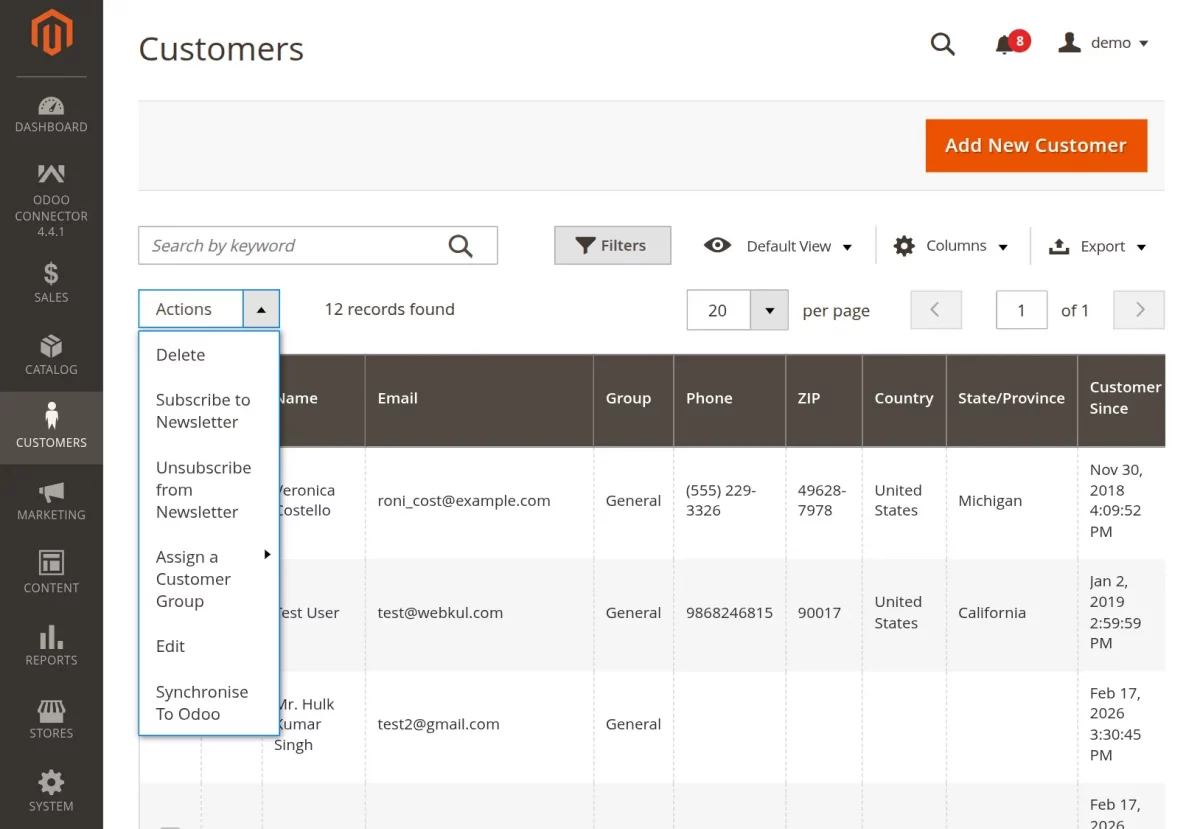This screenshot has width=1200, height=829.
Task: Click the 12 records found text
Action: [389, 310]
